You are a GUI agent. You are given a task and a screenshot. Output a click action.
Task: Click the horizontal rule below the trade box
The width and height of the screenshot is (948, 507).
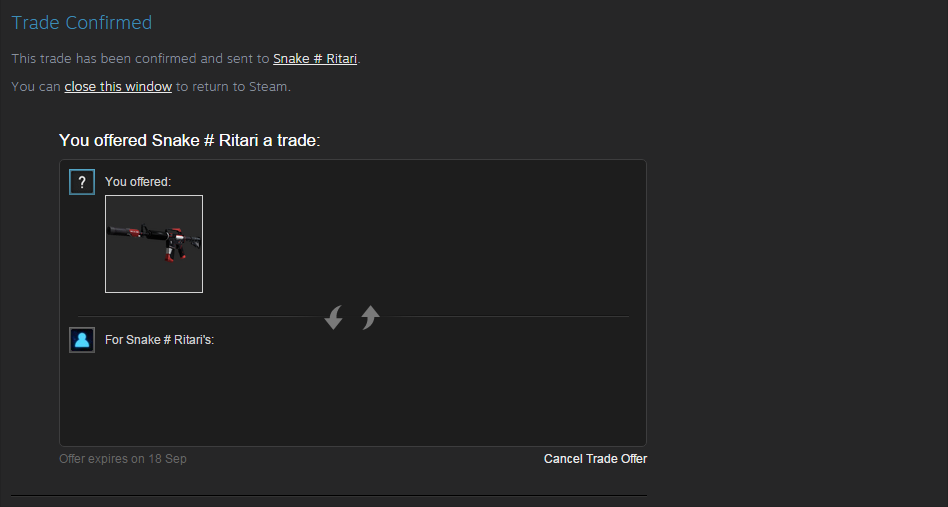(x=329, y=496)
